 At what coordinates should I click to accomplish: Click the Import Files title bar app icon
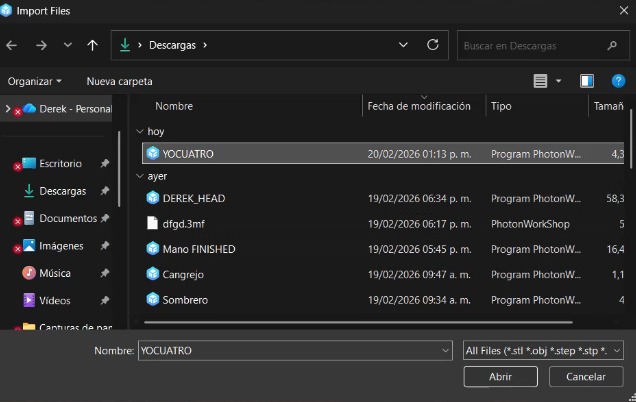pos(6,10)
